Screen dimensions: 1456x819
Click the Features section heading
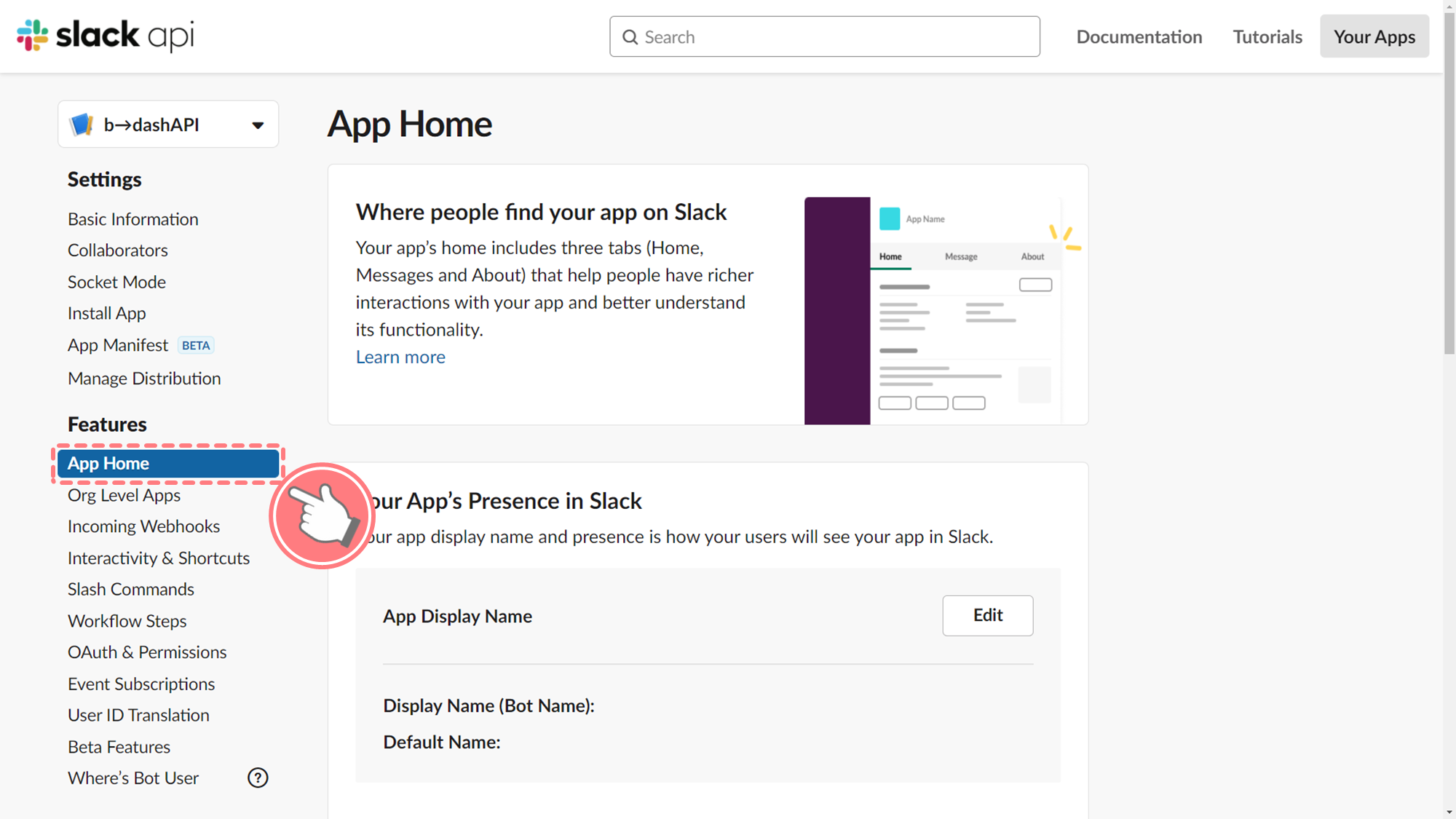click(107, 424)
